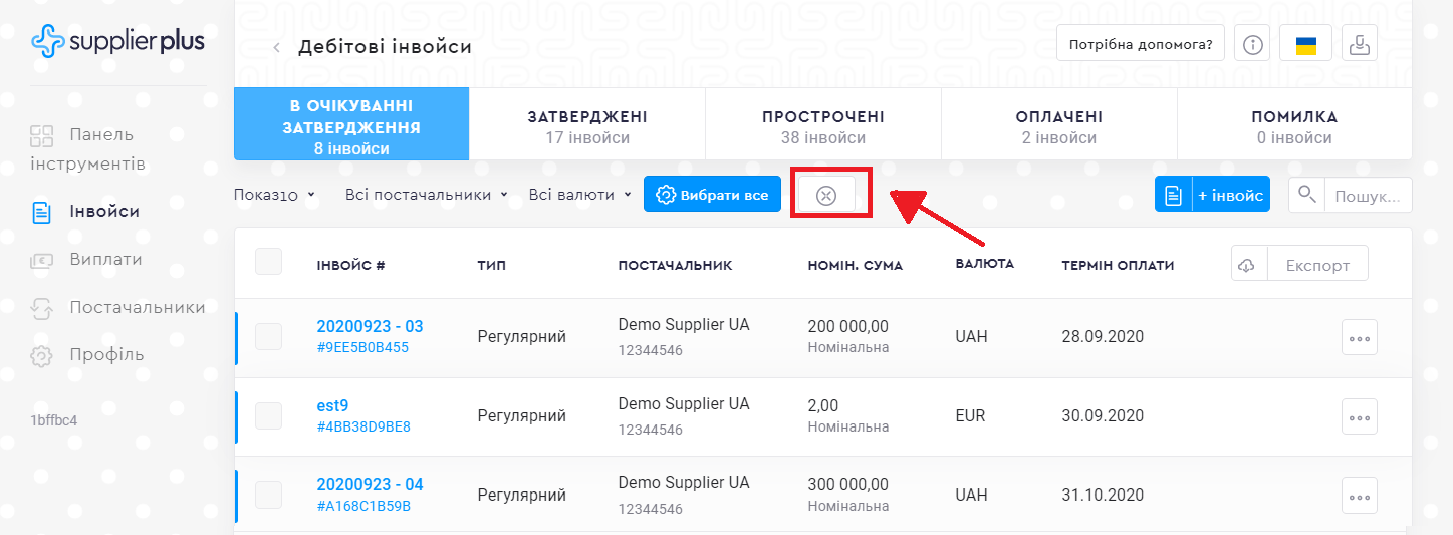Check the box for invoice 20200923 - 03
1453x535 pixels.
(x=269, y=337)
